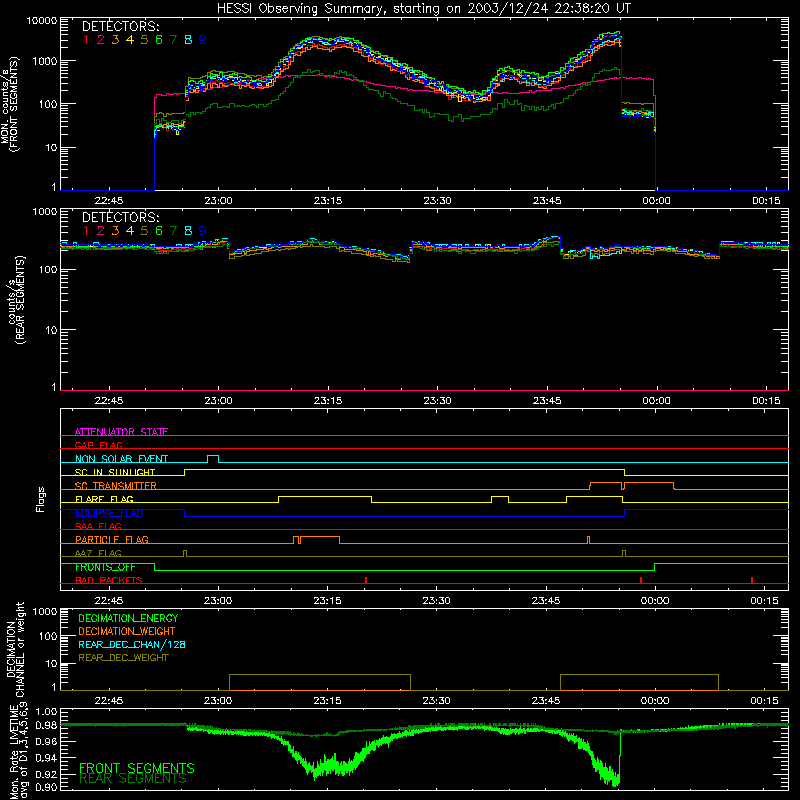800x800 pixels.
Task: Click dark green detector 7 in the rear segments legend
Action: click(x=173, y=231)
